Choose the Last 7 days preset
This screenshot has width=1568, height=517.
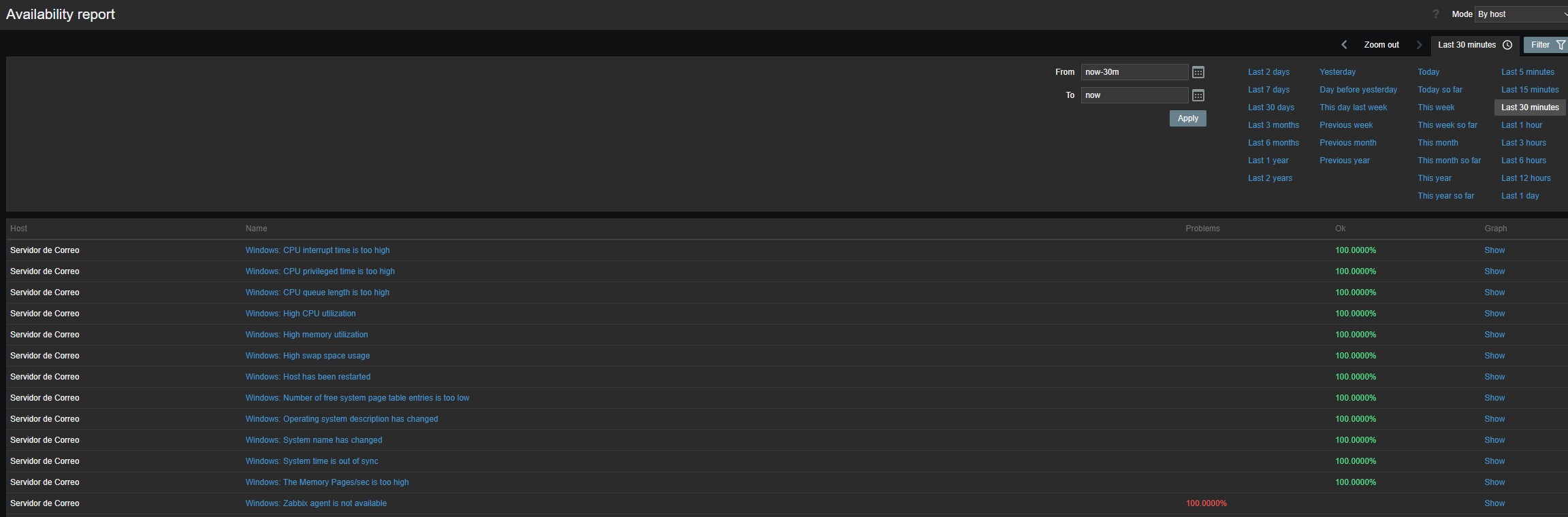coord(1268,90)
